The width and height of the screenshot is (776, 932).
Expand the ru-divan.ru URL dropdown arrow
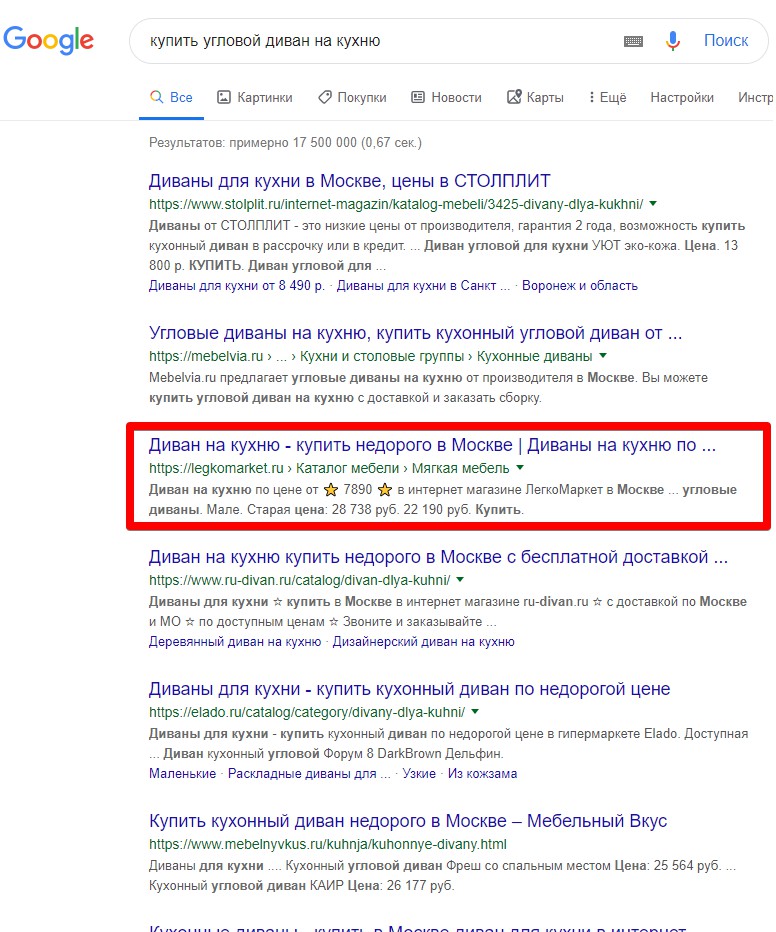[460, 580]
